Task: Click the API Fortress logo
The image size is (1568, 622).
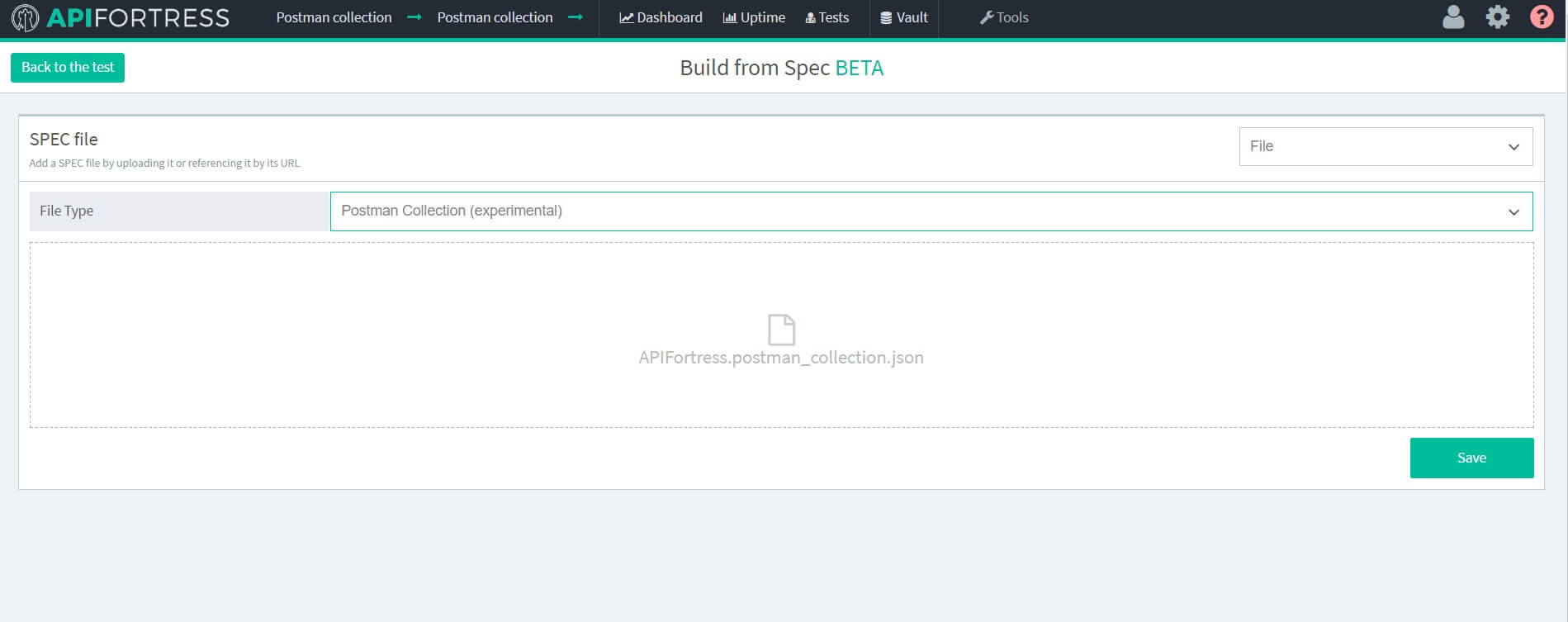Action: click(121, 17)
